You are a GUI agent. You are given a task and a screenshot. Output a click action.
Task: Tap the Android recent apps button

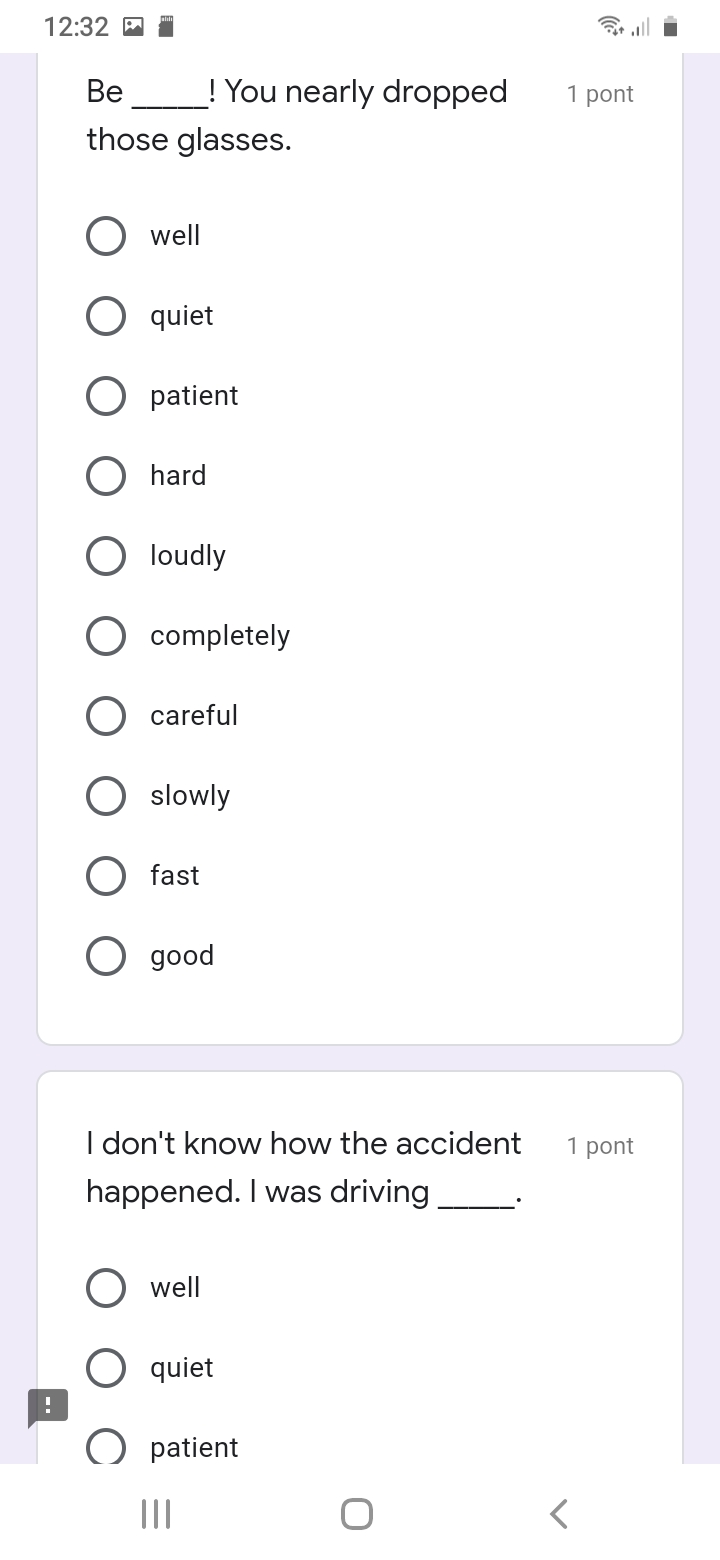pos(156,1514)
